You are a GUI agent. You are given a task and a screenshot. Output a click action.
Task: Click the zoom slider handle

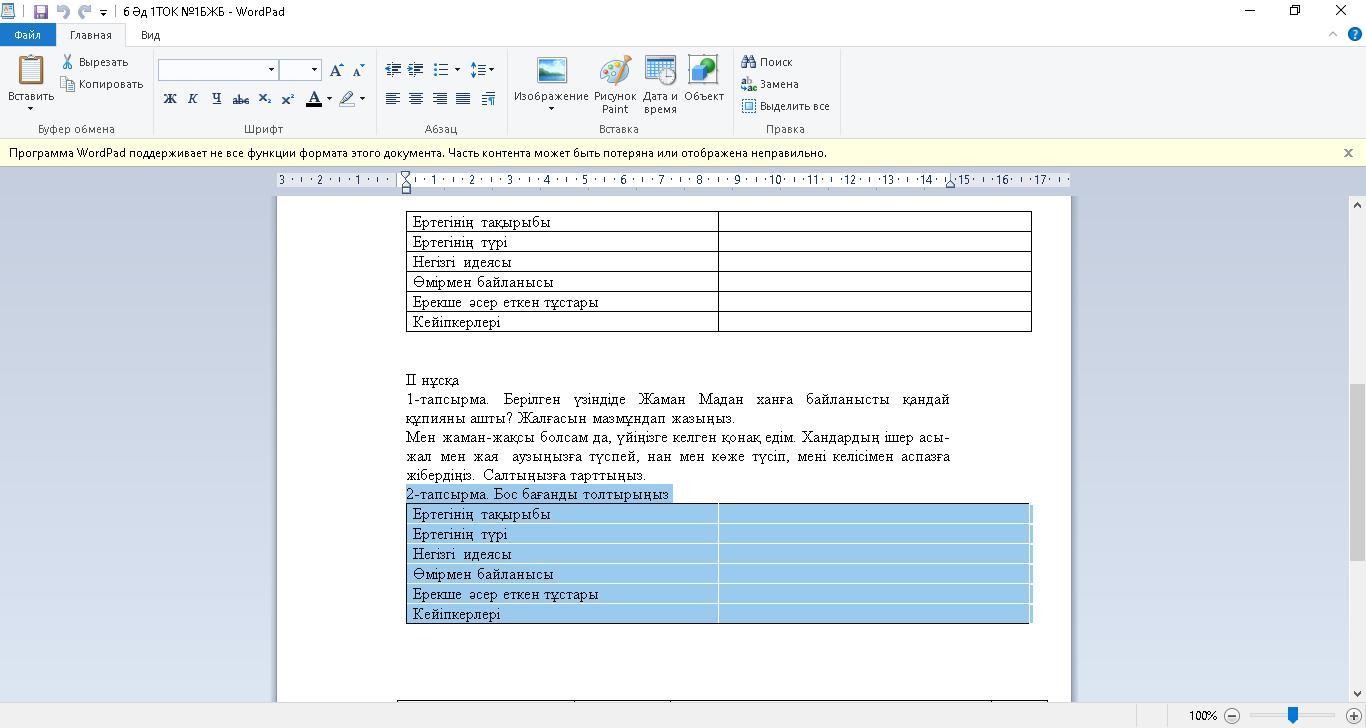1293,715
